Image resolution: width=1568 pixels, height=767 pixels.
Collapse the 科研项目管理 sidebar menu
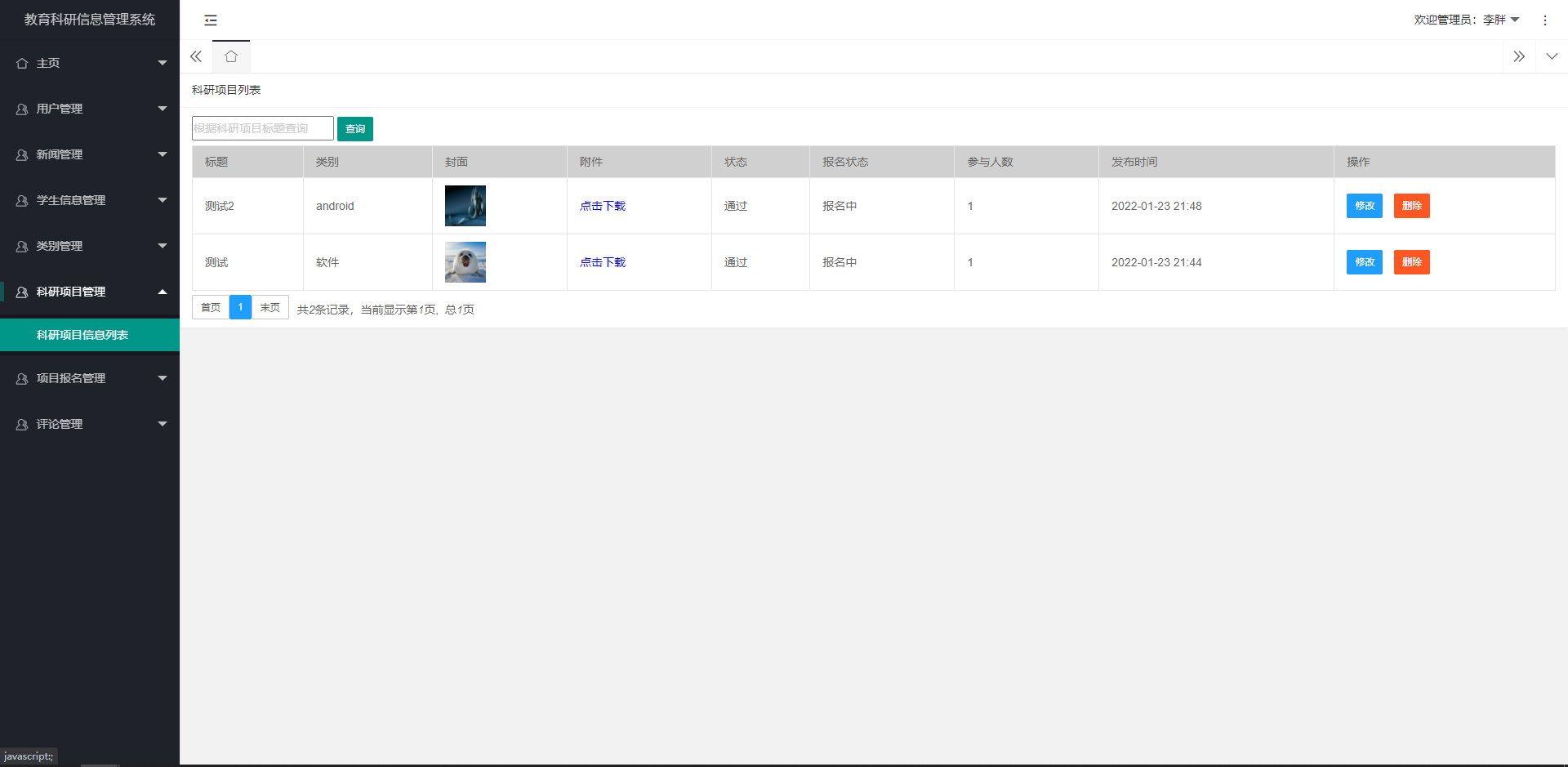tap(90, 292)
